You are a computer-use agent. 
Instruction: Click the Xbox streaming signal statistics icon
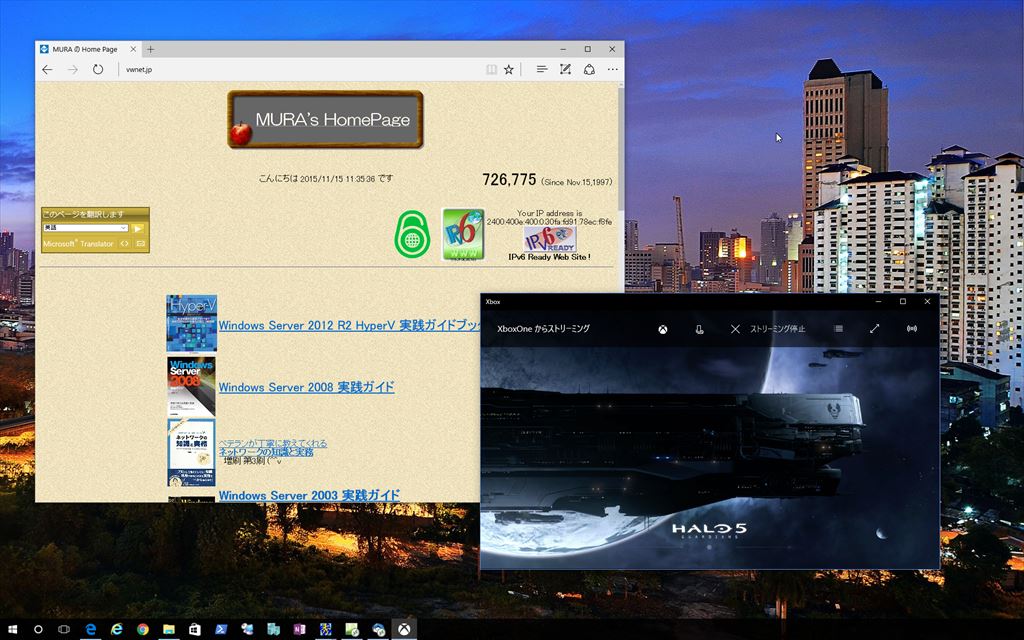[912, 328]
